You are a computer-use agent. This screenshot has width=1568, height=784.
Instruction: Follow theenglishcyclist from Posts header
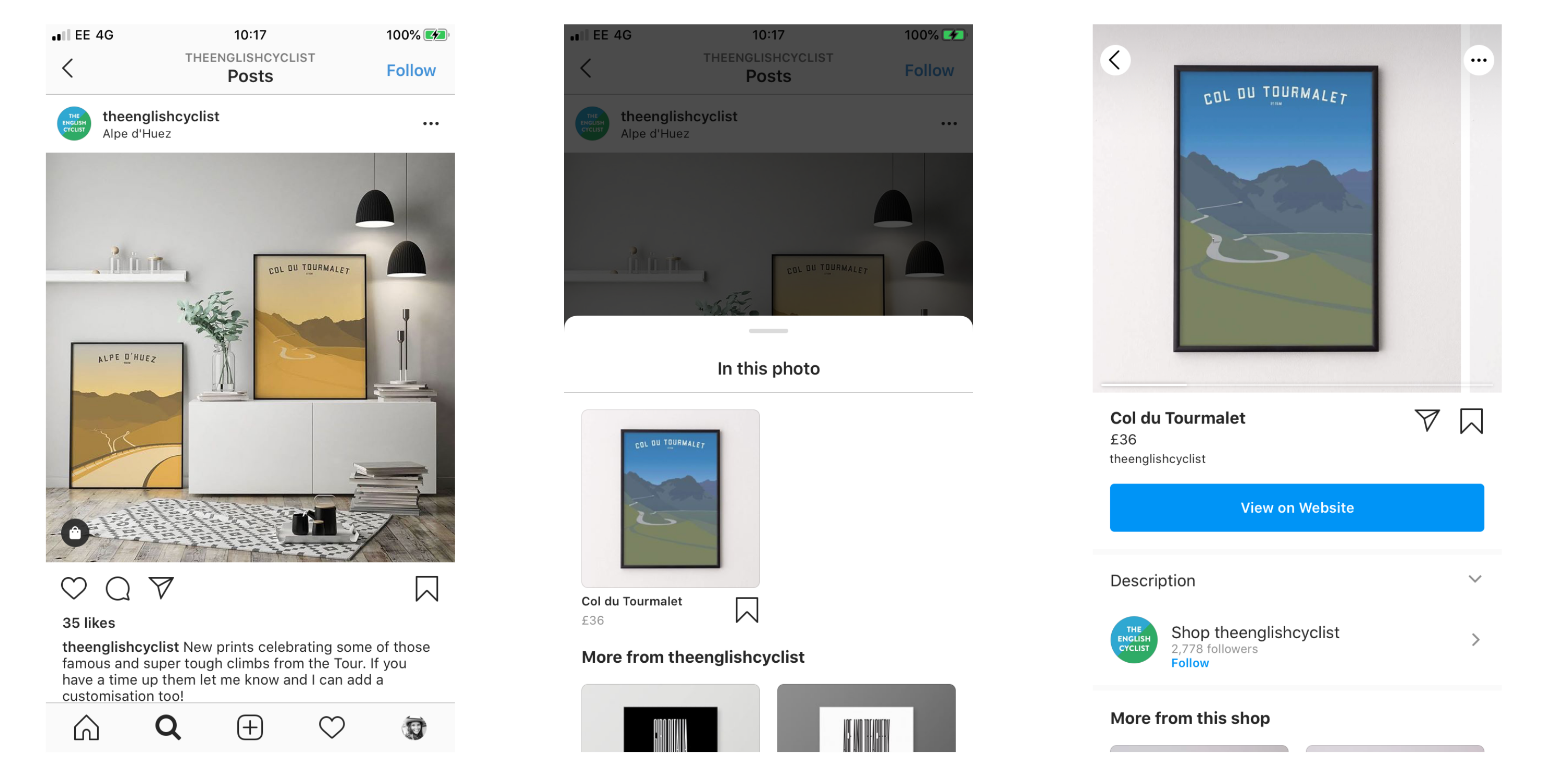411,70
